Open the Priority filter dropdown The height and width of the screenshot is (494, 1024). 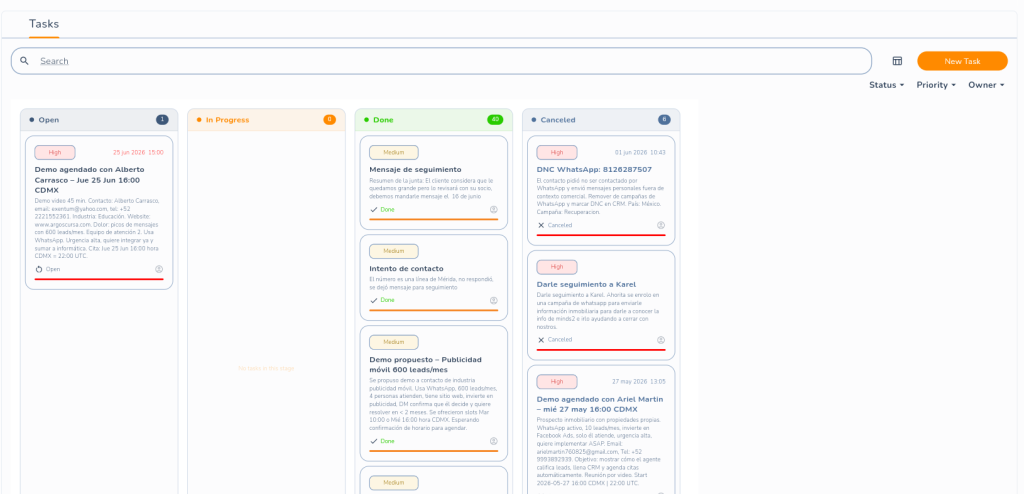(x=936, y=85)
